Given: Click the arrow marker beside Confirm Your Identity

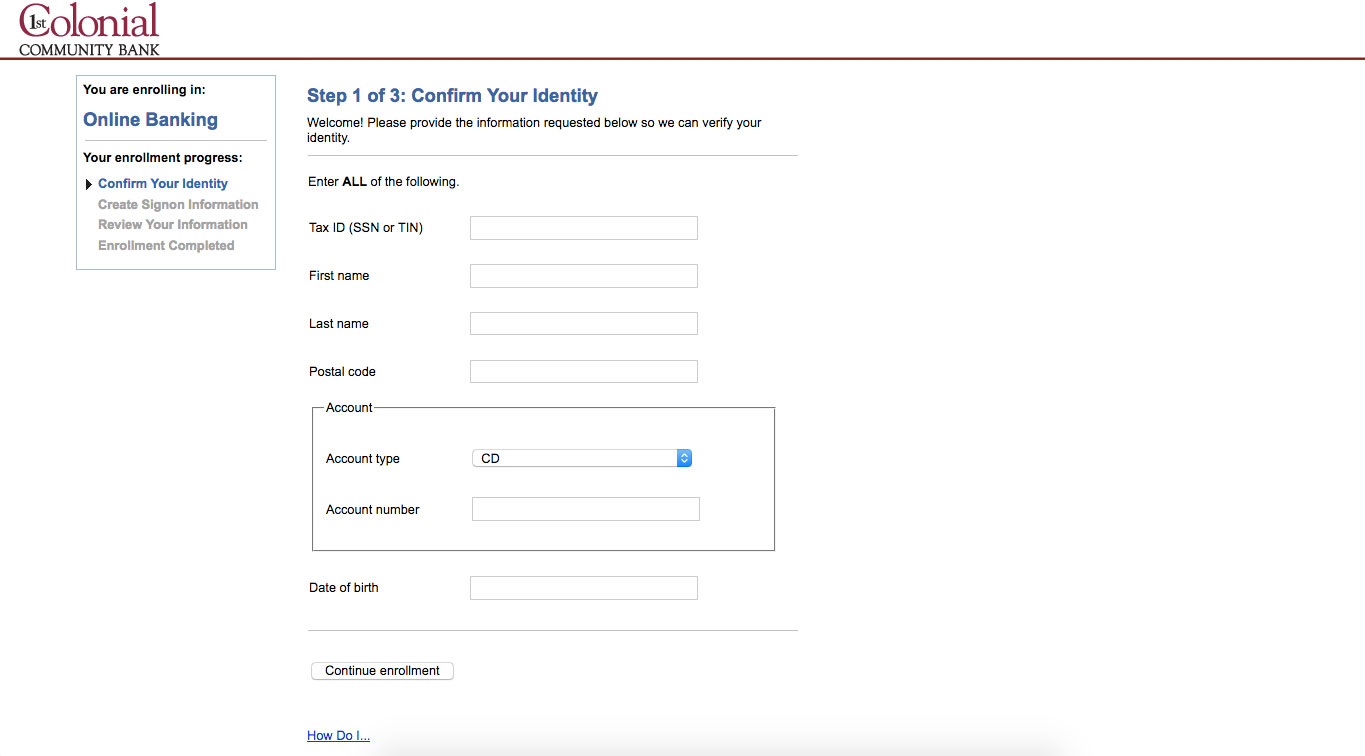Looking at the screenshot, I should tap(89, 184).
